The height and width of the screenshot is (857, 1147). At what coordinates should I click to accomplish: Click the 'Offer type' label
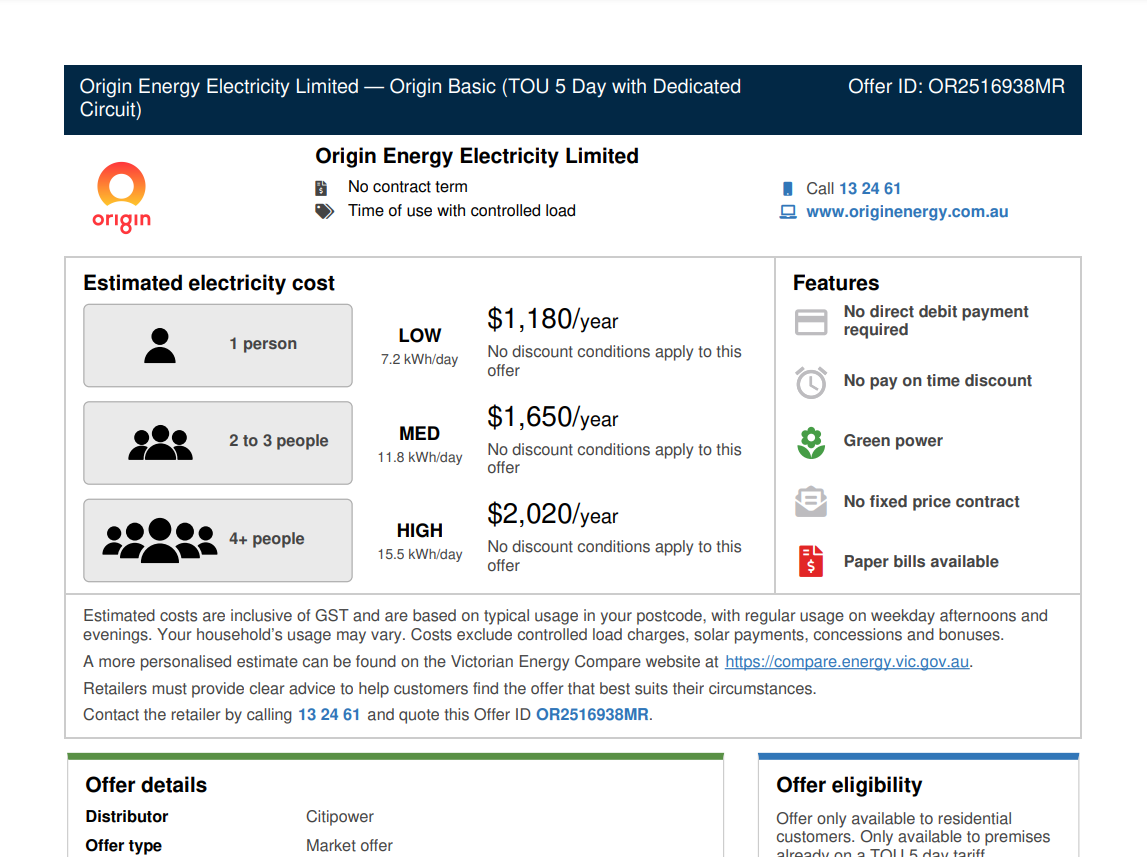124,846
